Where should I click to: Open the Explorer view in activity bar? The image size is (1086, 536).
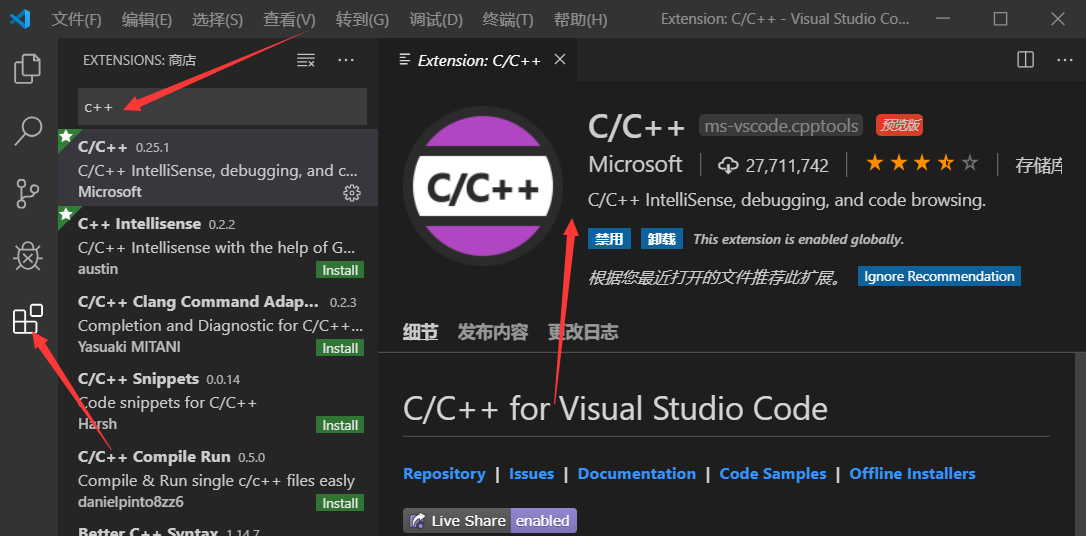tap(28, 68)
